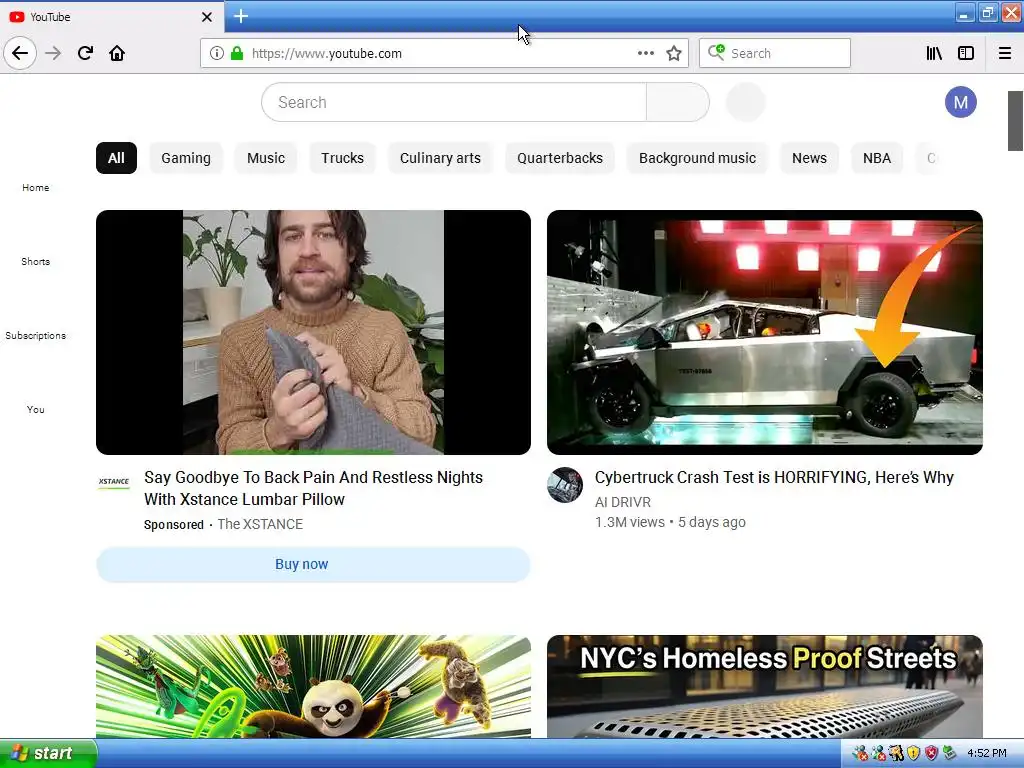The width and height of the screenshot is (1024, 768).
Task: Visit the AI DRIVR channel name link
Action: 622,502
